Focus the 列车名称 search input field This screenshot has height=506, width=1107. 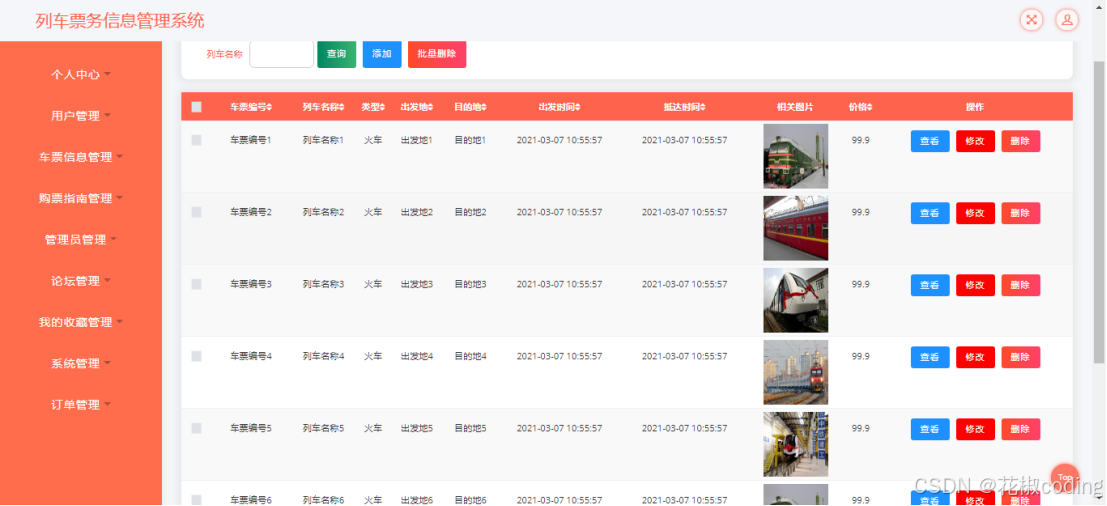point(281,54)
